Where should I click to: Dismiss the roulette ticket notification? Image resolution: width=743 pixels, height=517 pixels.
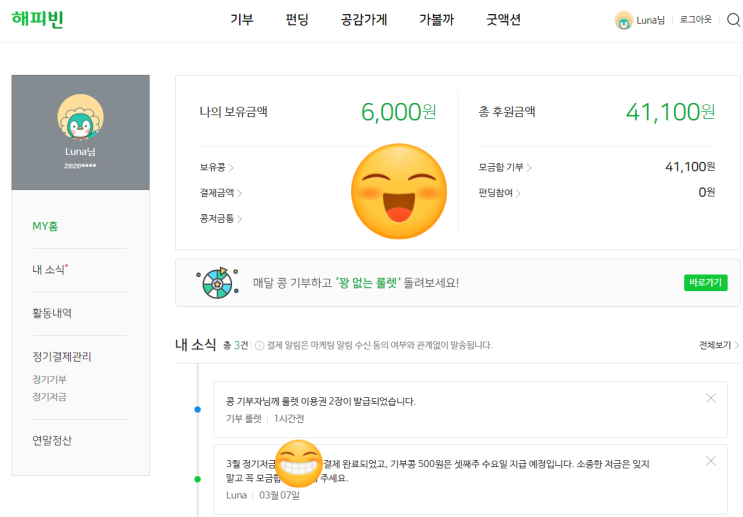711,398
